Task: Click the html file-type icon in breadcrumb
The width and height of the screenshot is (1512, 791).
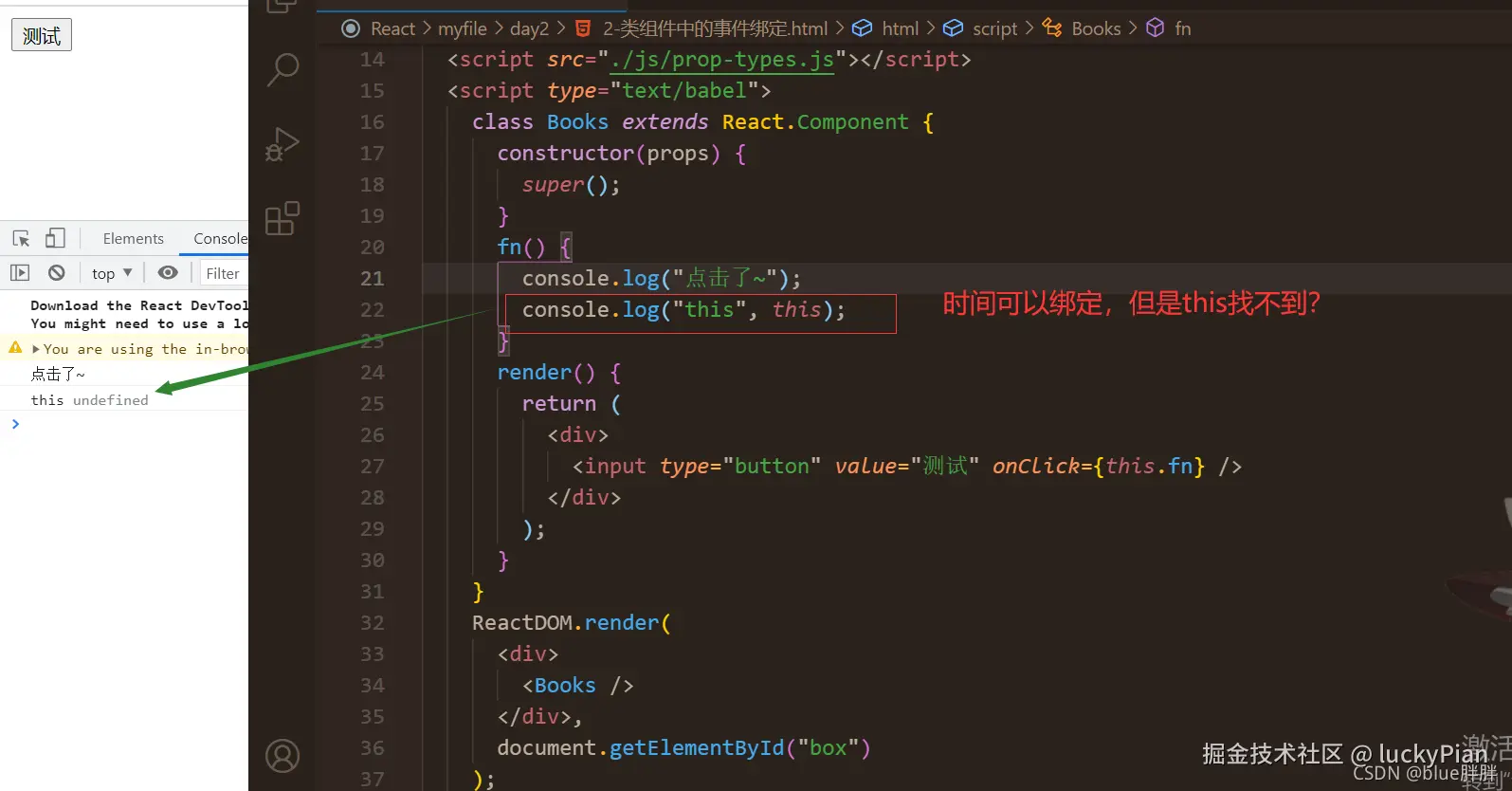Action: tap(583, 28)
